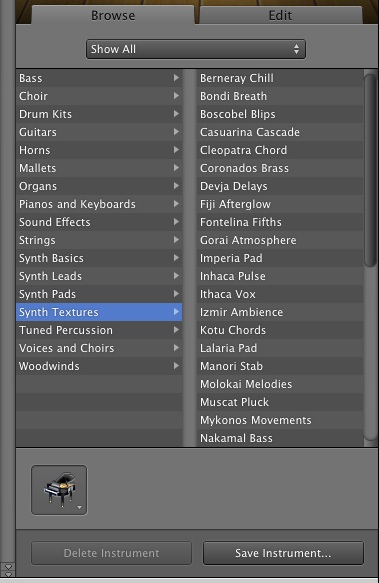
Task: Open the Show All dropdown
Action: 196,49
